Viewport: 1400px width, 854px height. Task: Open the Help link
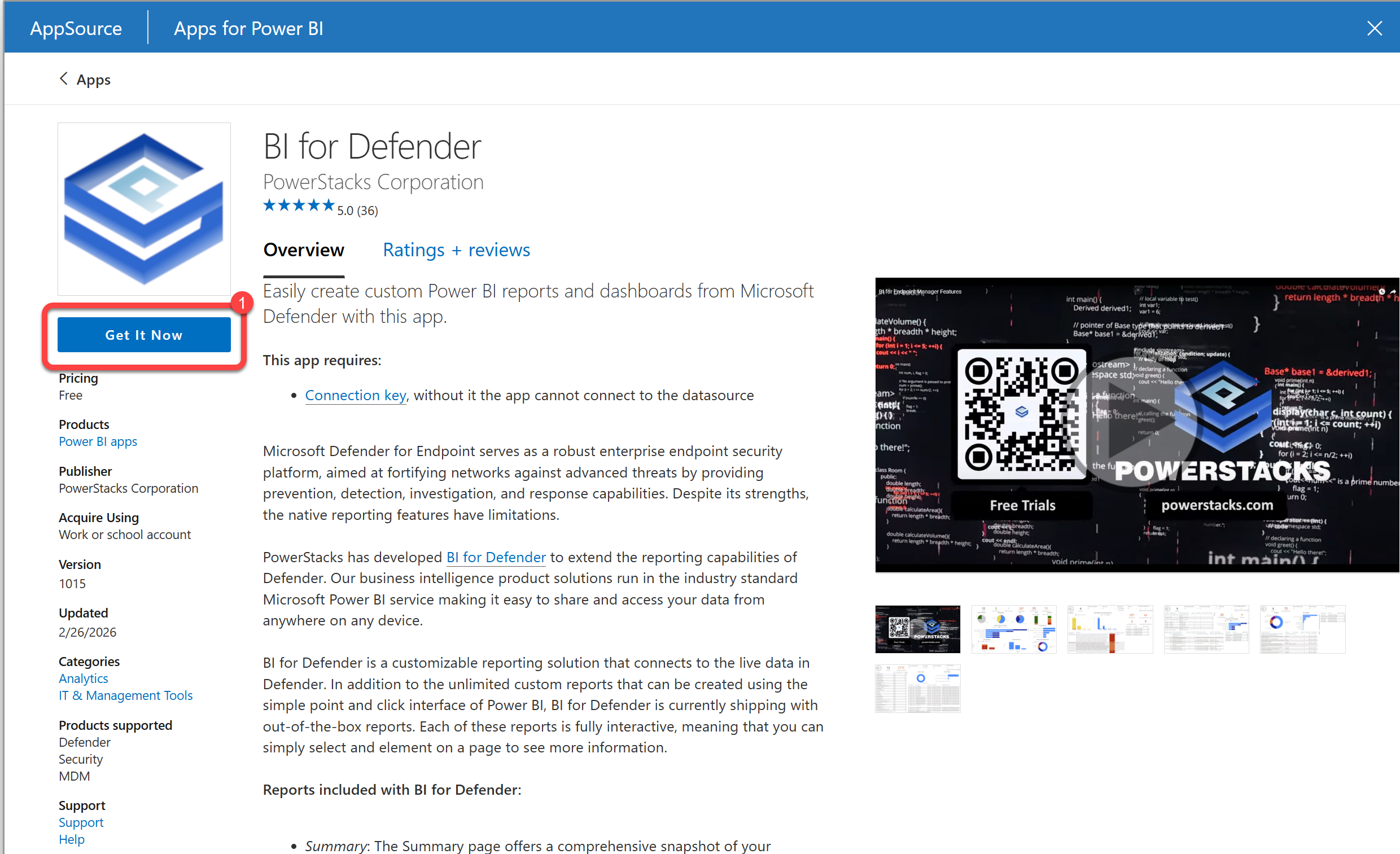72,839
